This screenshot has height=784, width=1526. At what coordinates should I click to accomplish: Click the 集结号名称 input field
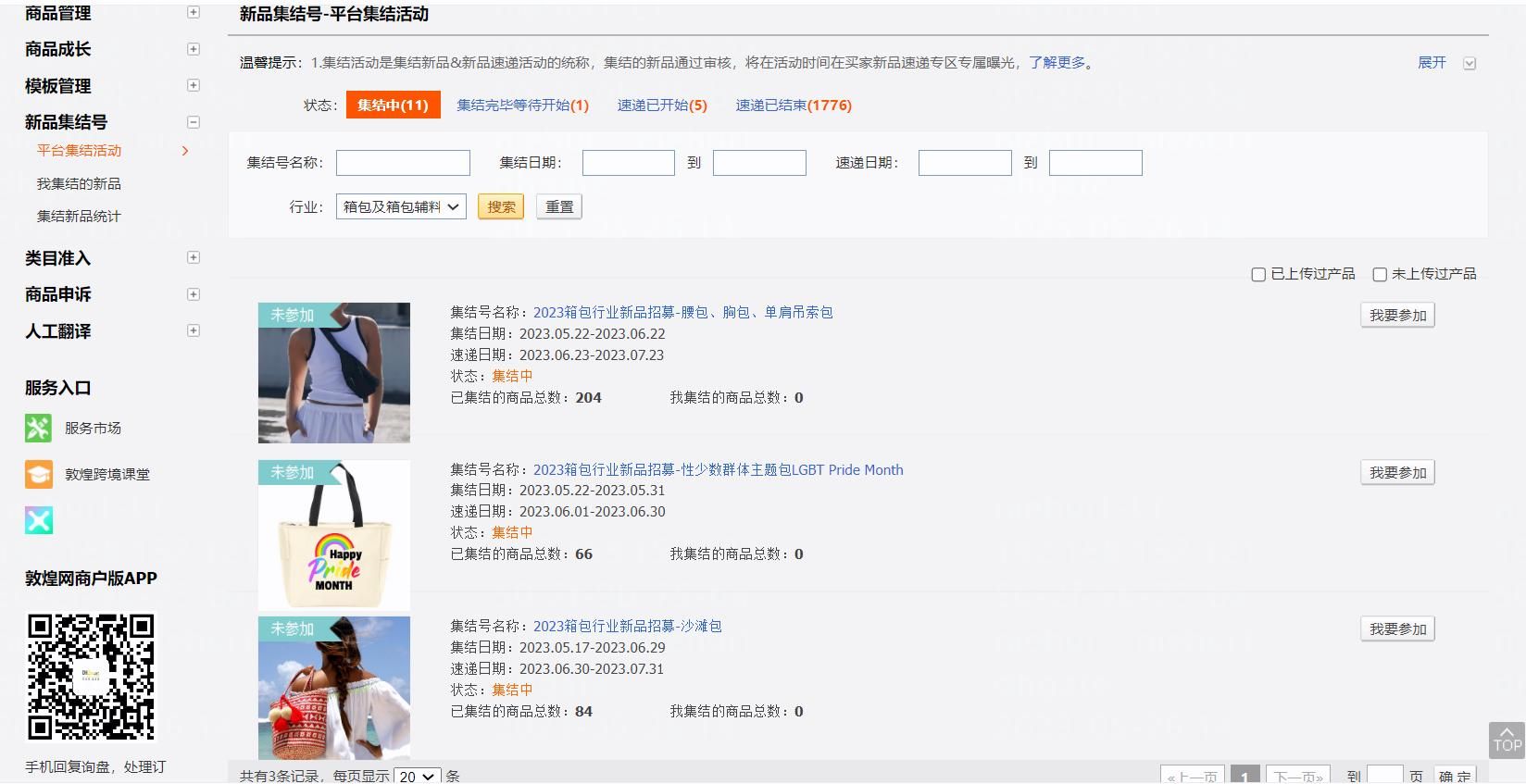[x=403, y=163]
